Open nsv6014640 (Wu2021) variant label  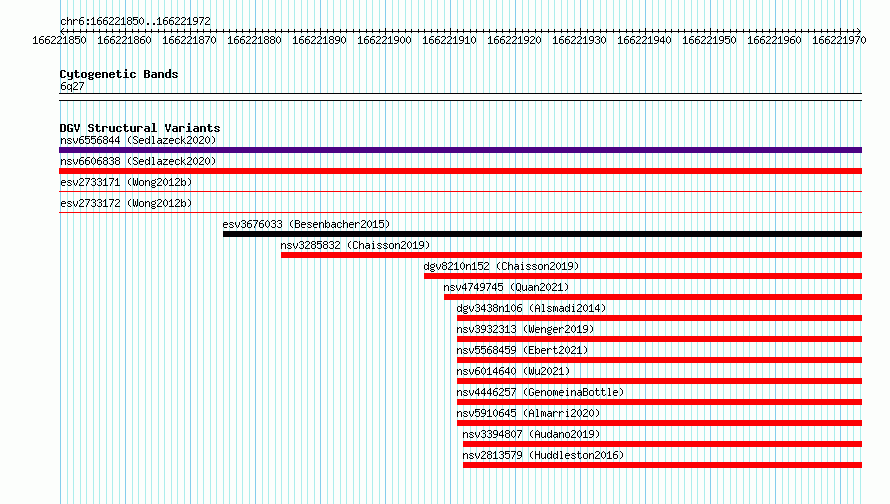[x=513, y=371]
